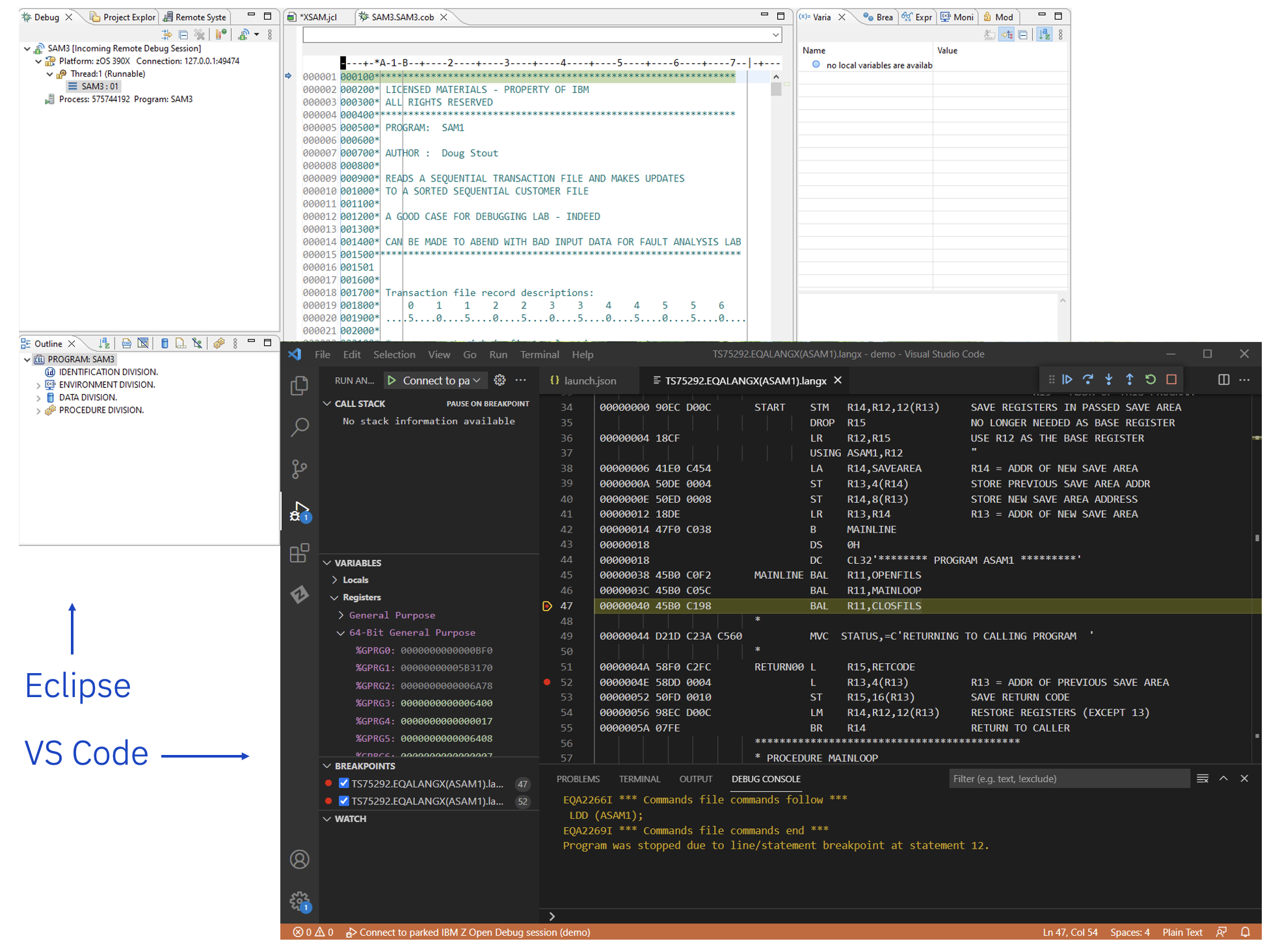This screenshot has height=952, width=1280.
Task: Open the Search view in VS Code
Action: click(x=299, y=427)
